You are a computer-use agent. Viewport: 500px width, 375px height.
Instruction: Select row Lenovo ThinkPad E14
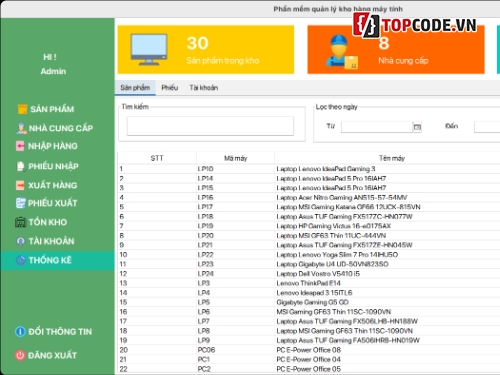(x=309, y=283)
